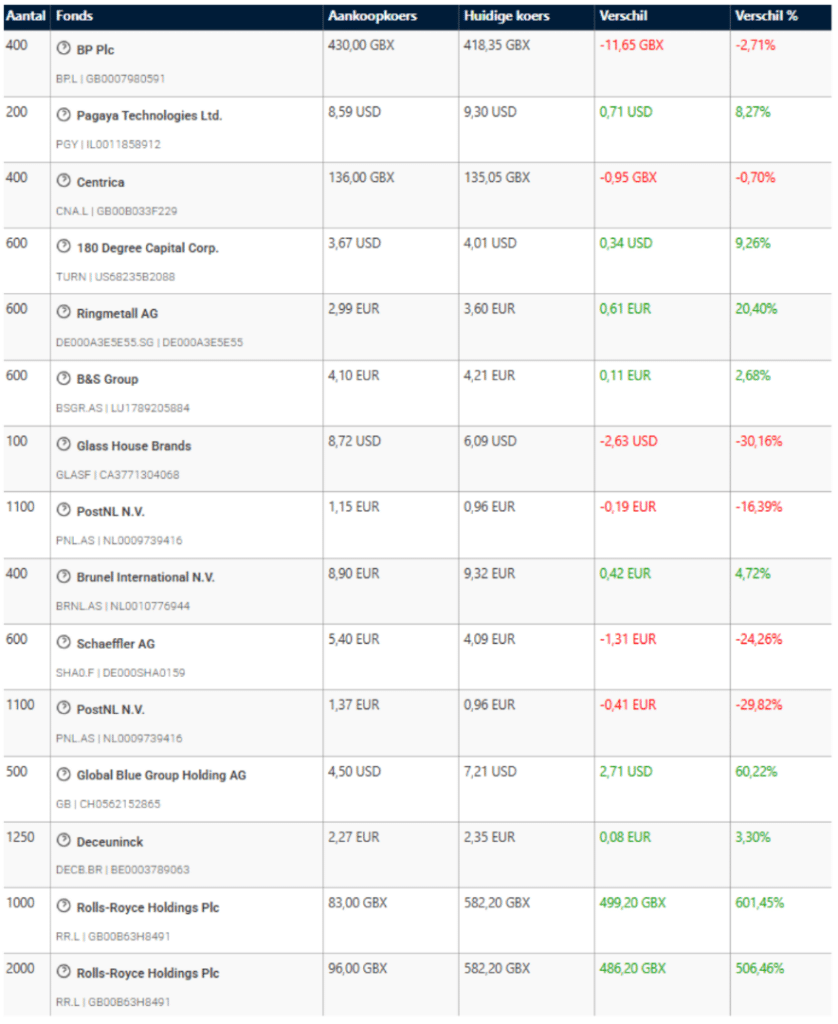Click the Huidige koers column header
The image size is (838, 1024).
[x=507, y=16]
